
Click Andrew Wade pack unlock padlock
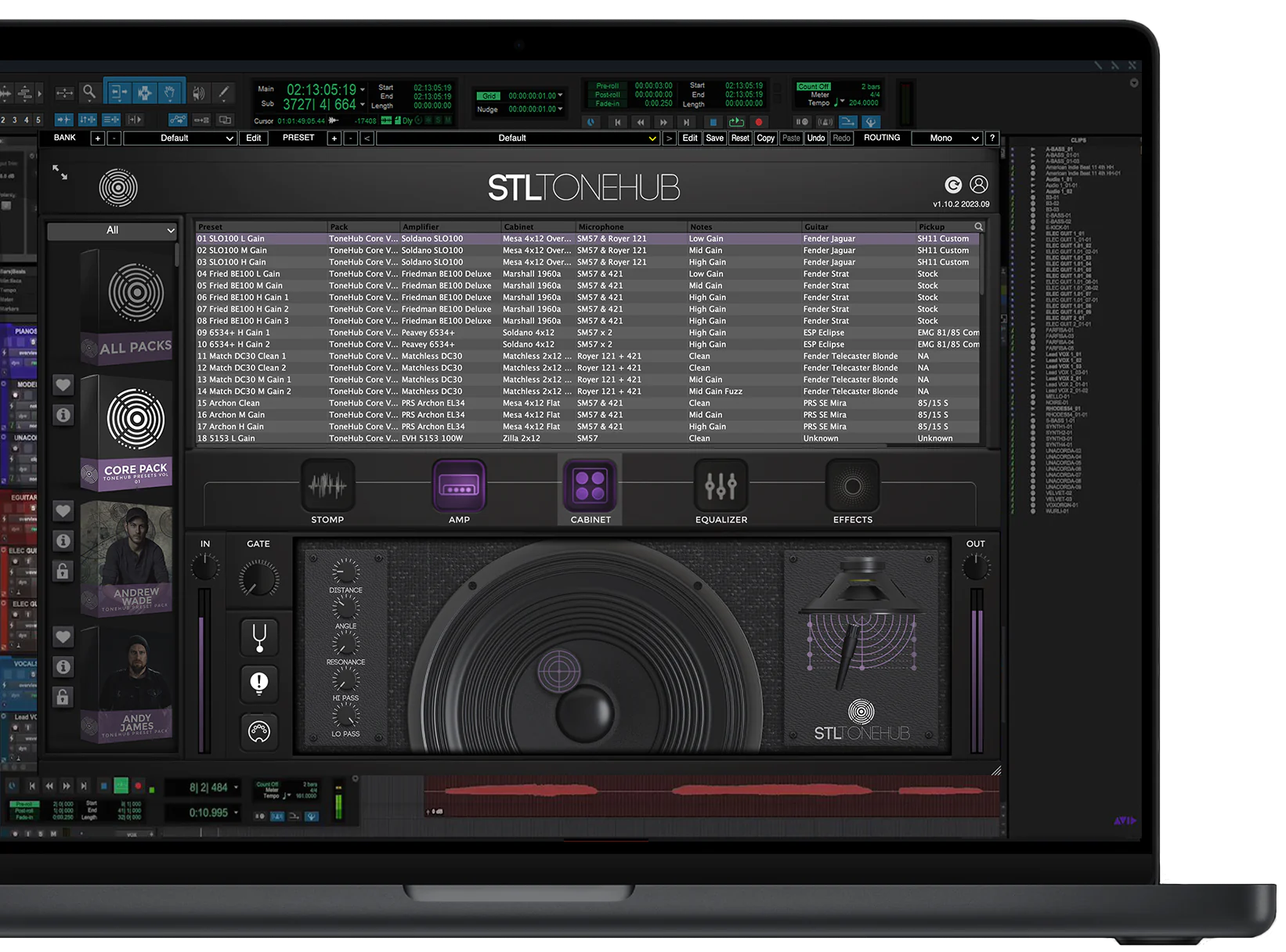[63, 571]
